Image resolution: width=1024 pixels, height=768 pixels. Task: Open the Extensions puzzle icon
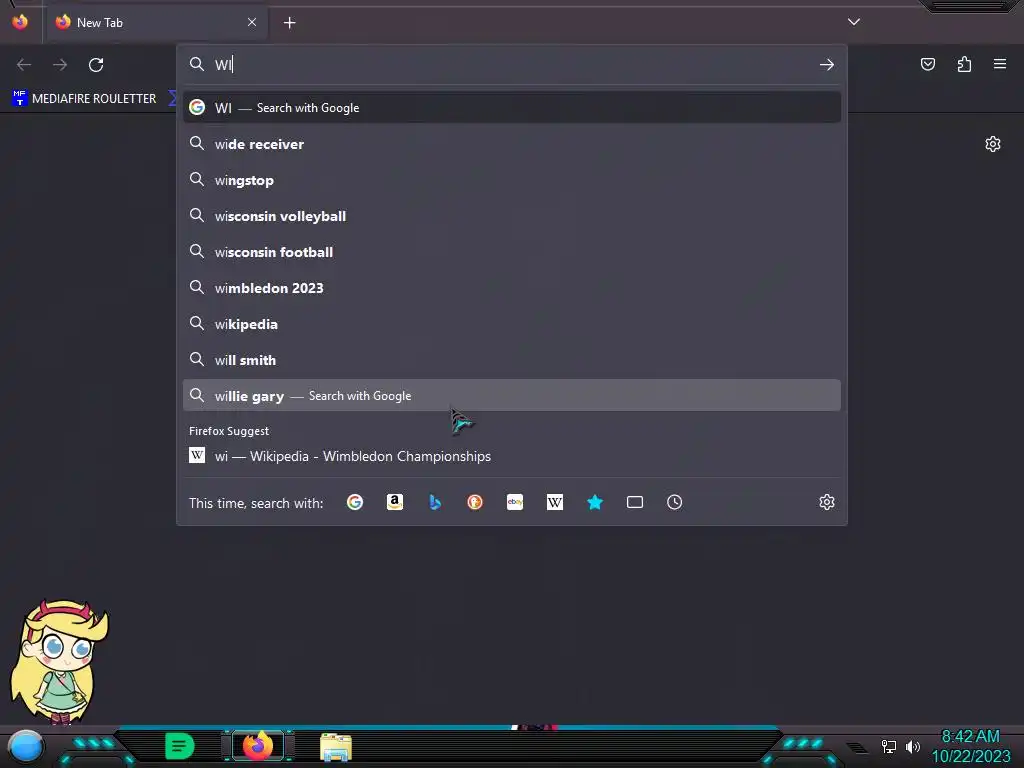click(x=964, y=64)
